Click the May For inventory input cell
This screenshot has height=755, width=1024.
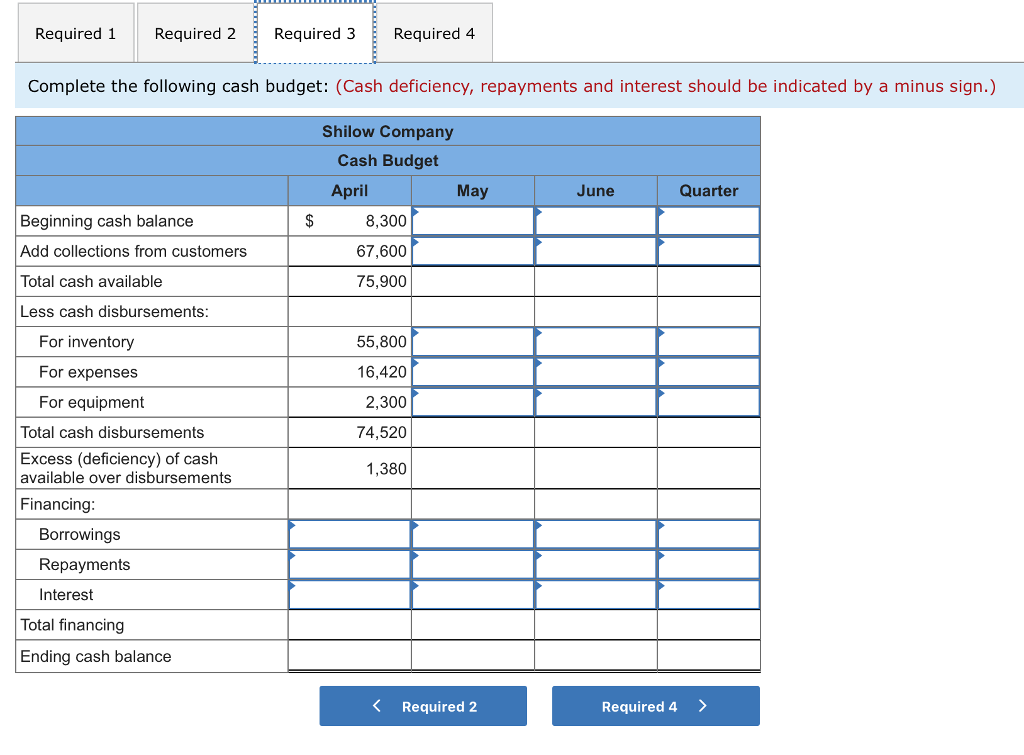coord(472,341)
